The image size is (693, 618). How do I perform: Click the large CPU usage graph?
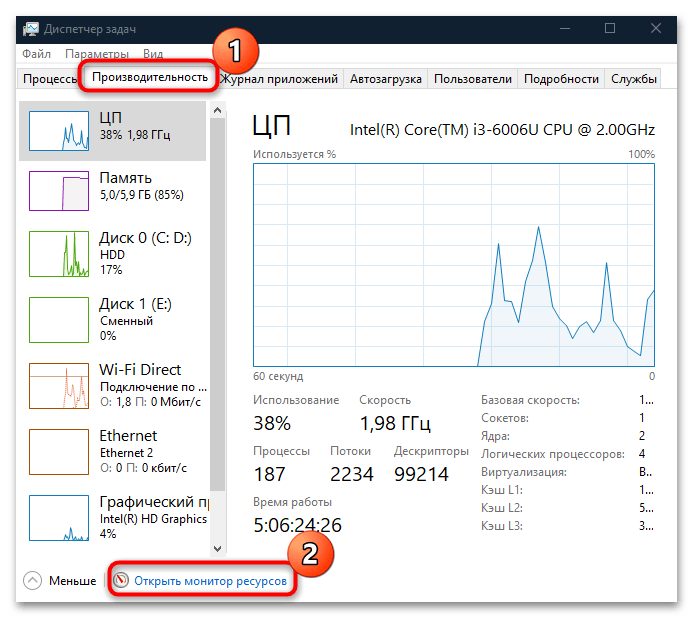[x=454, y=265]
